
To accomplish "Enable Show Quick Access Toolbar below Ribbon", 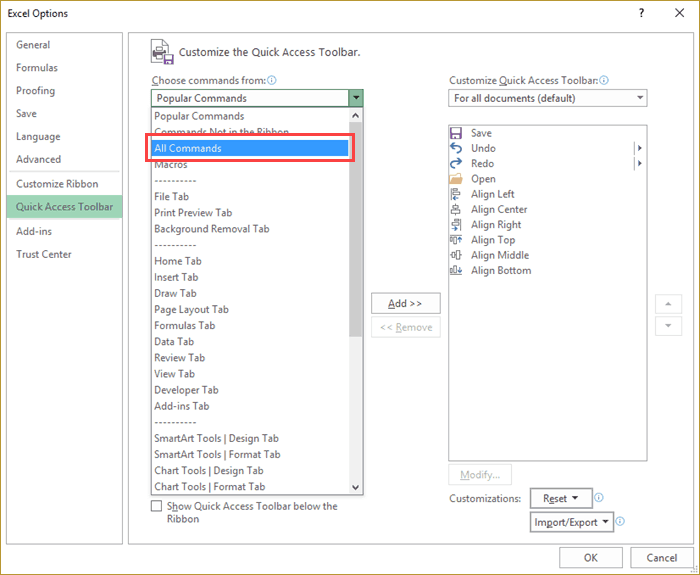I will (156, 506).
